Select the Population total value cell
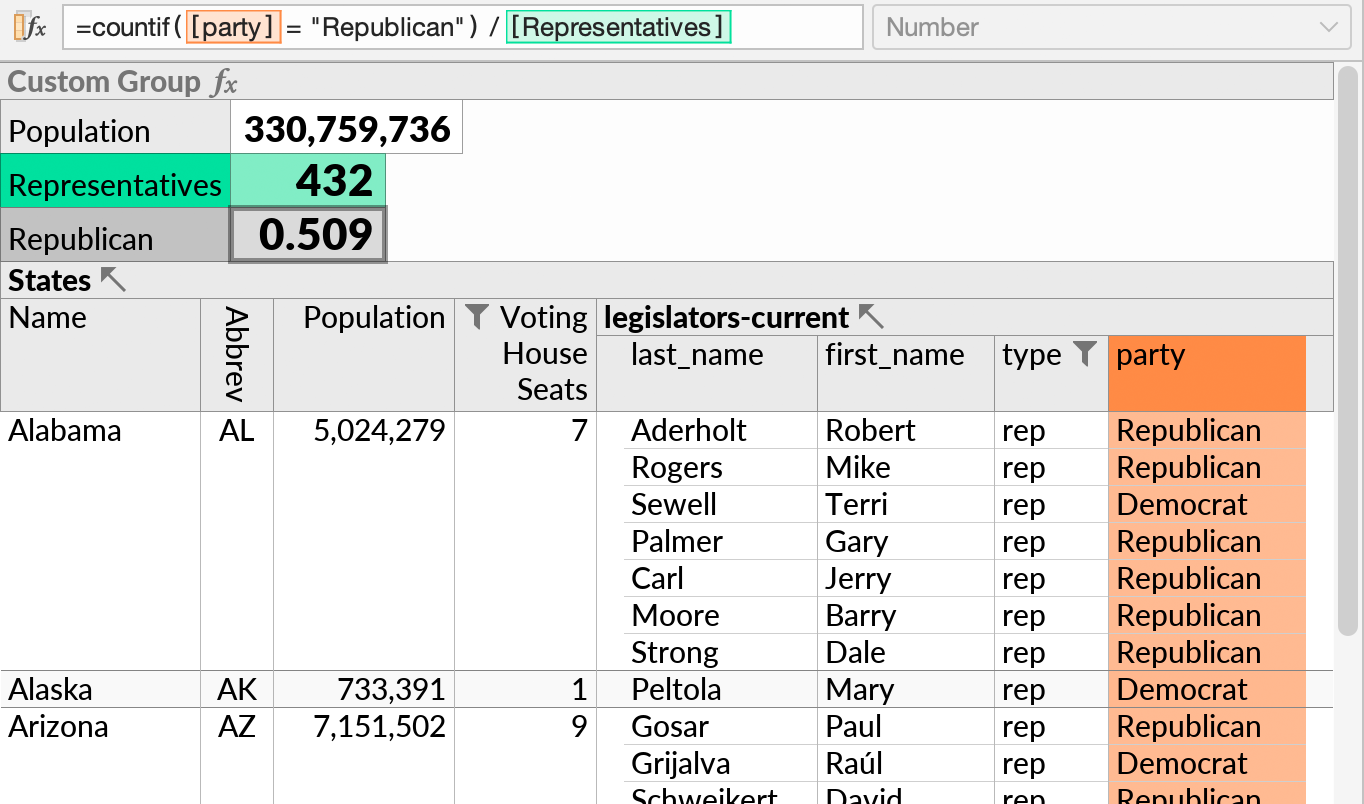The width and height of the screenshot is (1364, 804). 347,129
